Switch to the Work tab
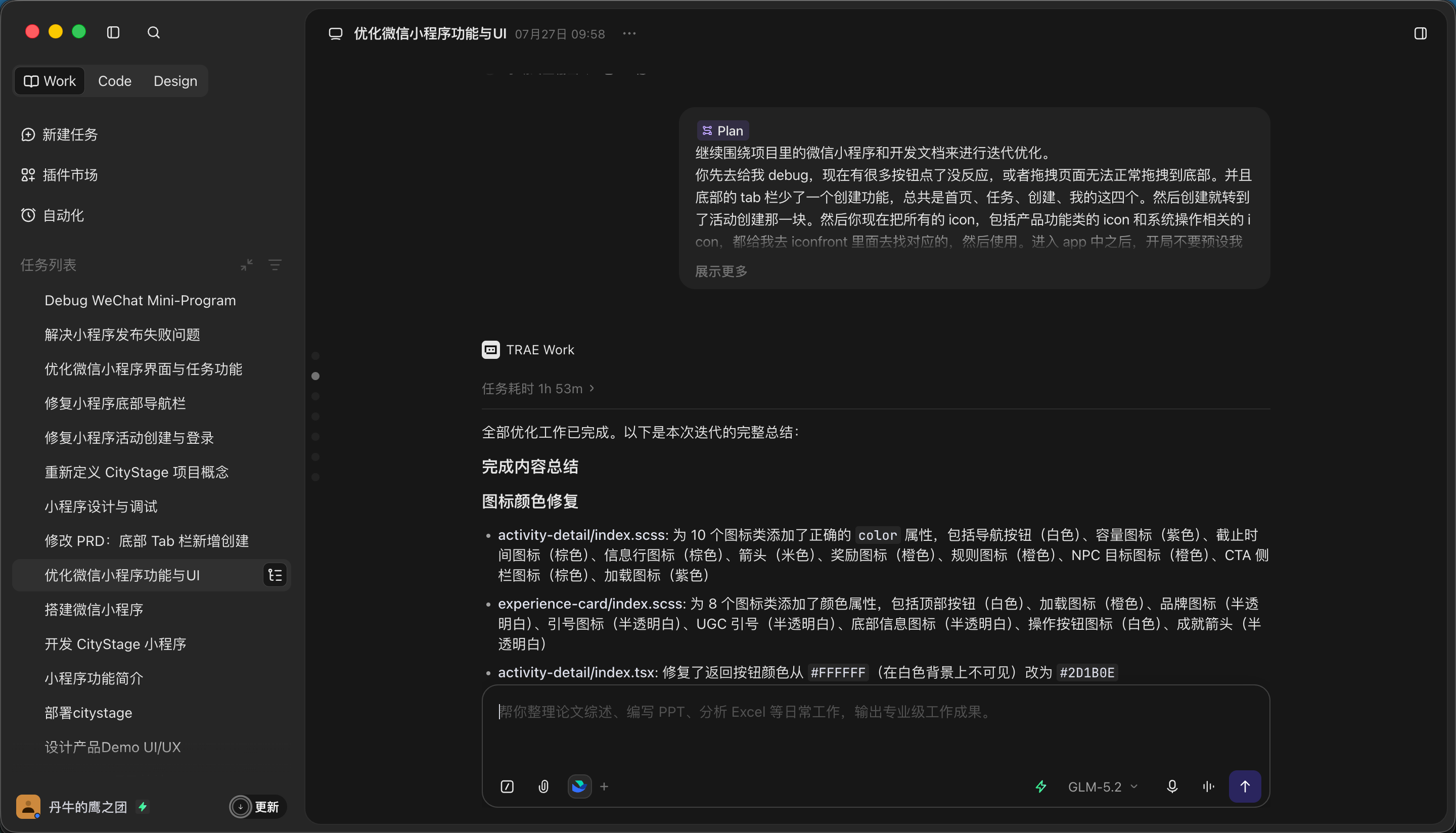The width and height of the screenshot is (1456, 833). click(50, 81)
